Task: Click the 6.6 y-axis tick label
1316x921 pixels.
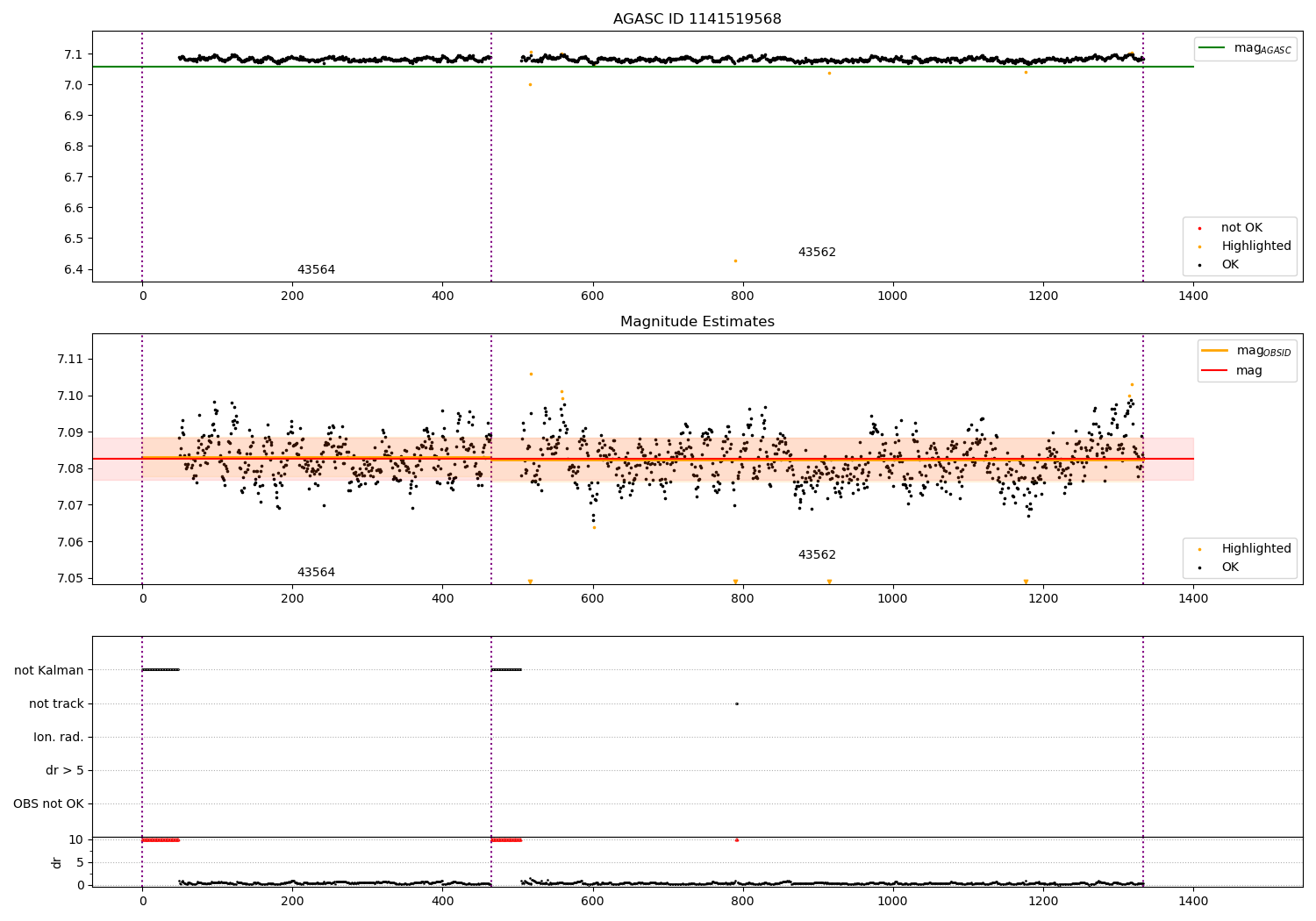Action: click(75, 209)
